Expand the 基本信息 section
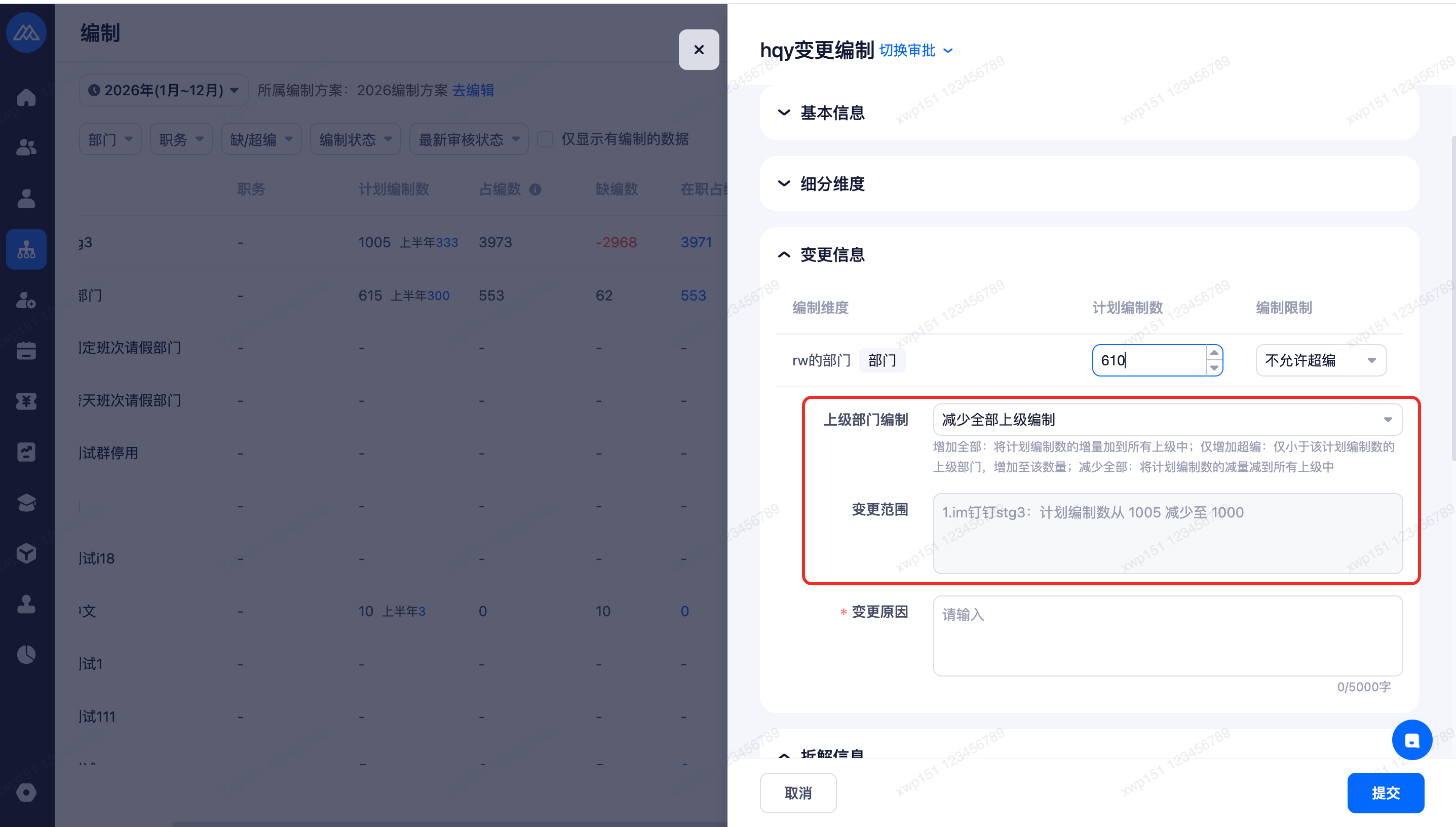 832,112
